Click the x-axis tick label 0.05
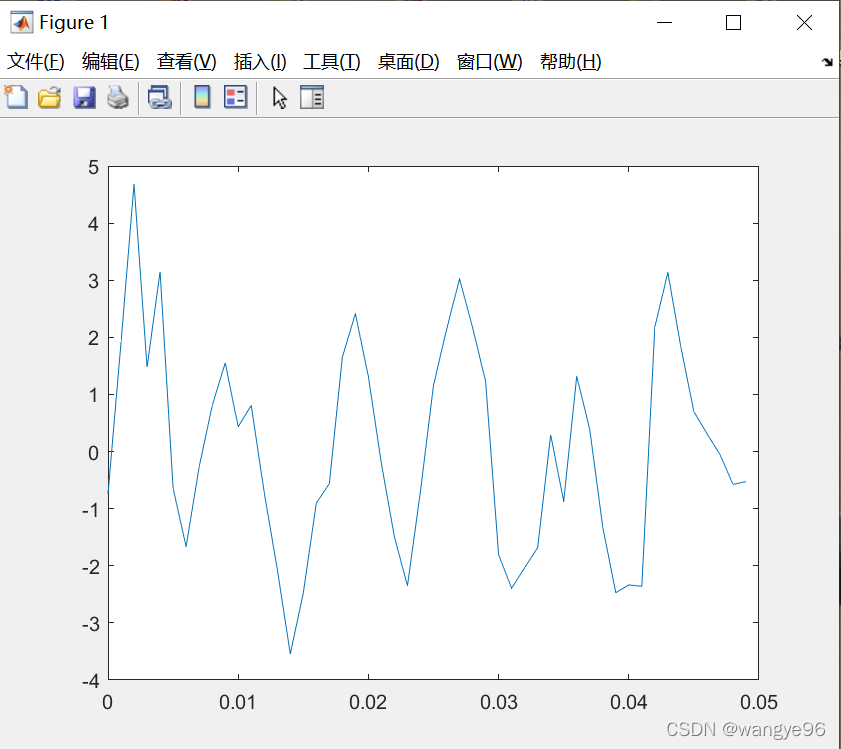 [758, 702]
